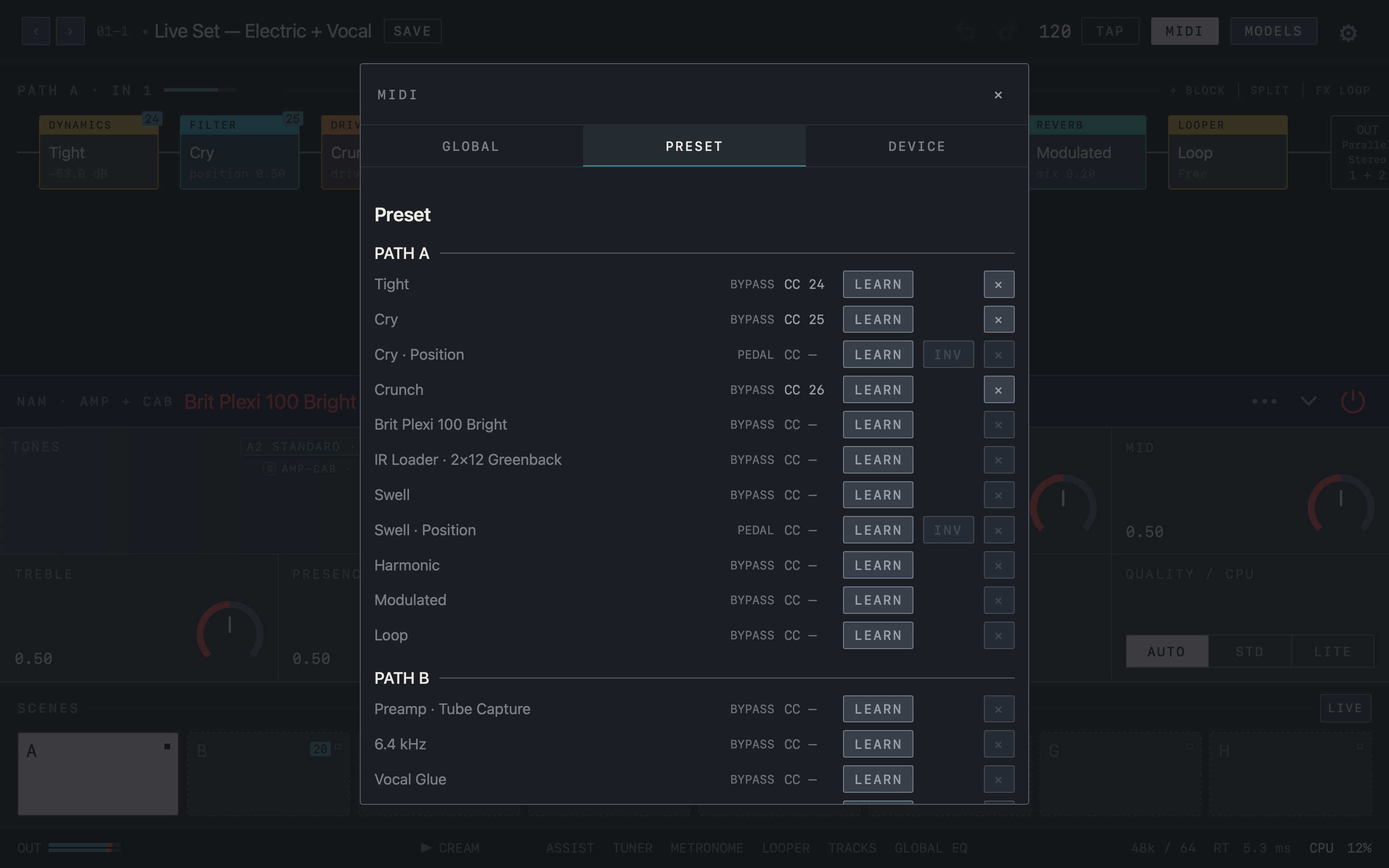
Task: Select AUTO quality mode
Action: (1167, 651)
